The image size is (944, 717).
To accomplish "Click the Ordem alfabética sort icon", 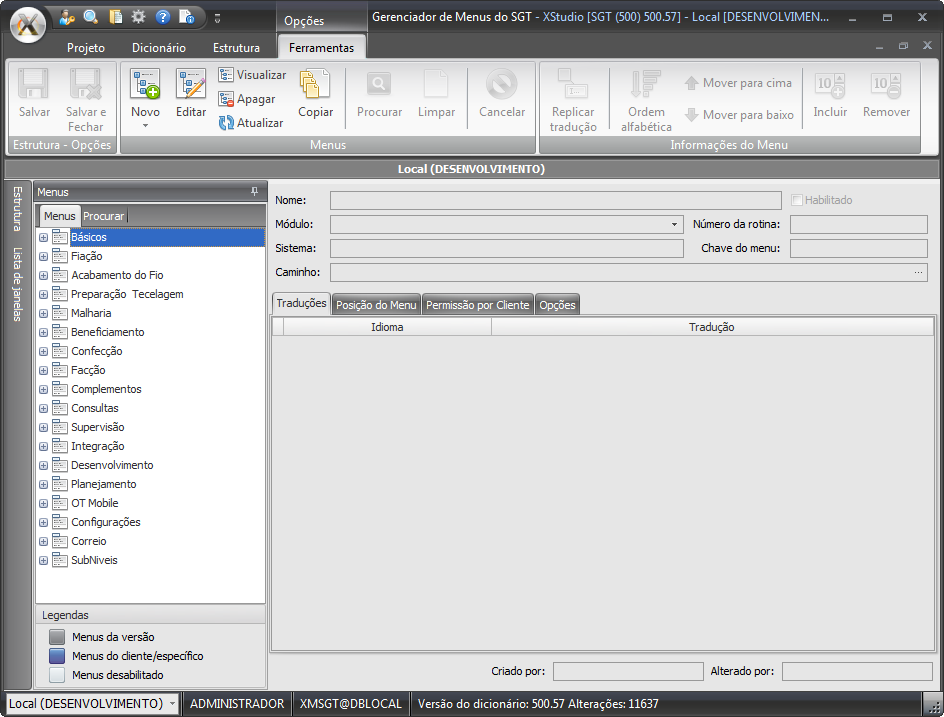I will tap(646, 84).
